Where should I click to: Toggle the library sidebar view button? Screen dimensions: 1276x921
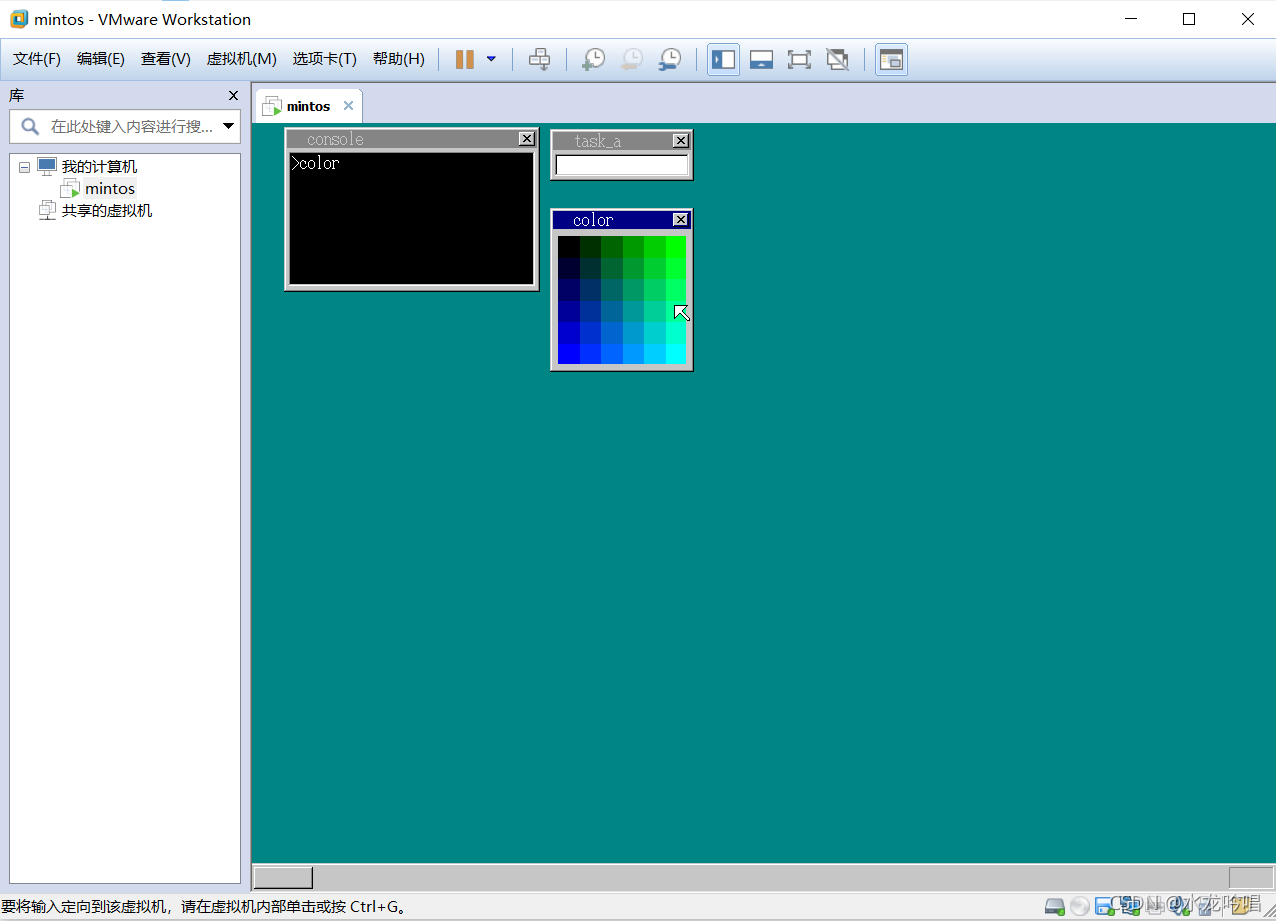click(723, 59)
